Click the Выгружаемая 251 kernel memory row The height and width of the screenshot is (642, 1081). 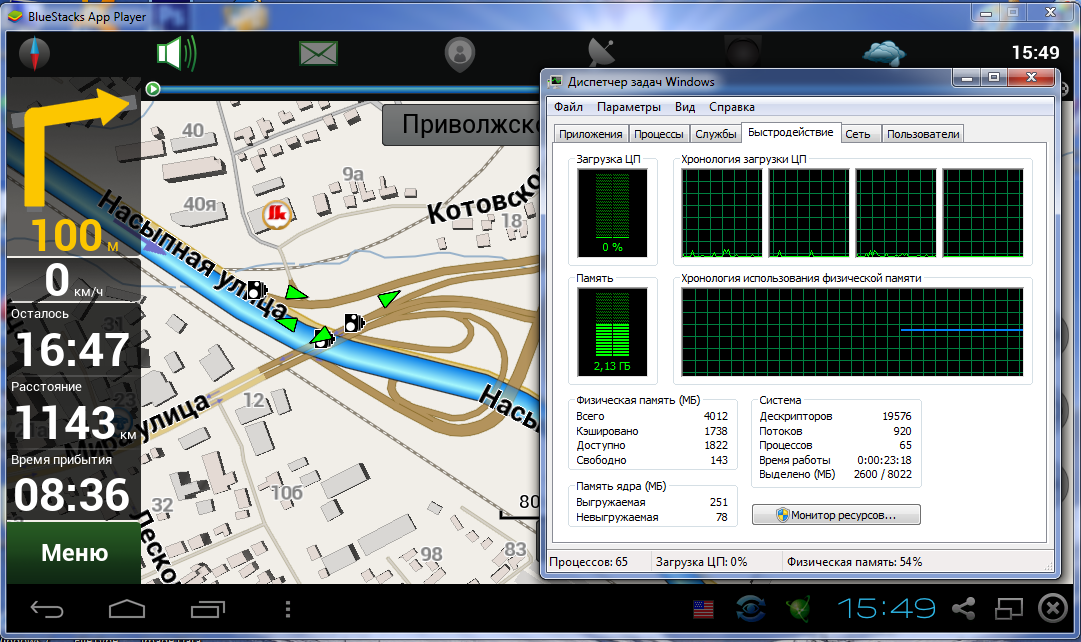pyautogui.click(x=651, y=503)
